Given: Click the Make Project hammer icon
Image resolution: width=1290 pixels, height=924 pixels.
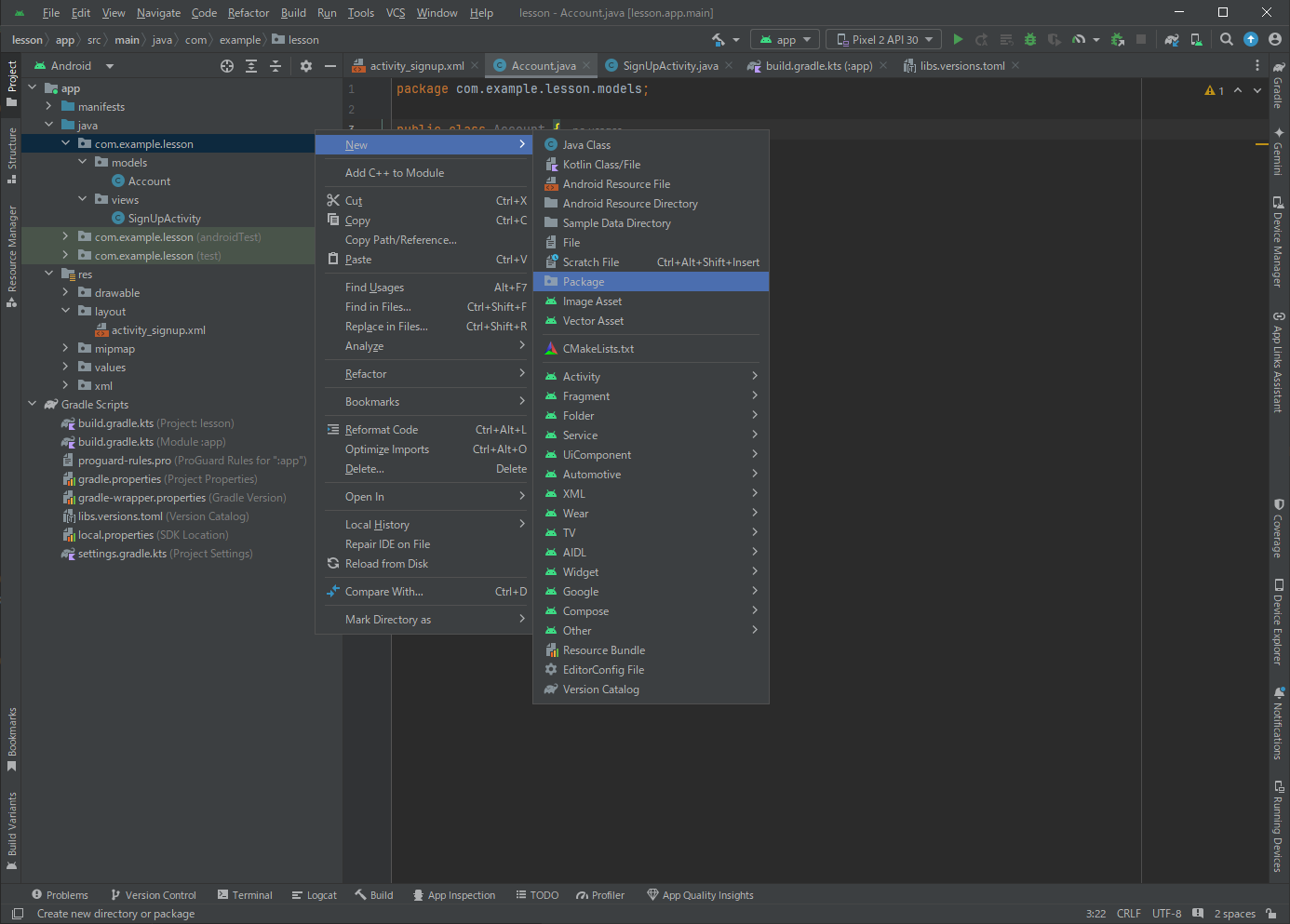Looking at the screenshot, I should pyautogui.click(x=719, y=39).
